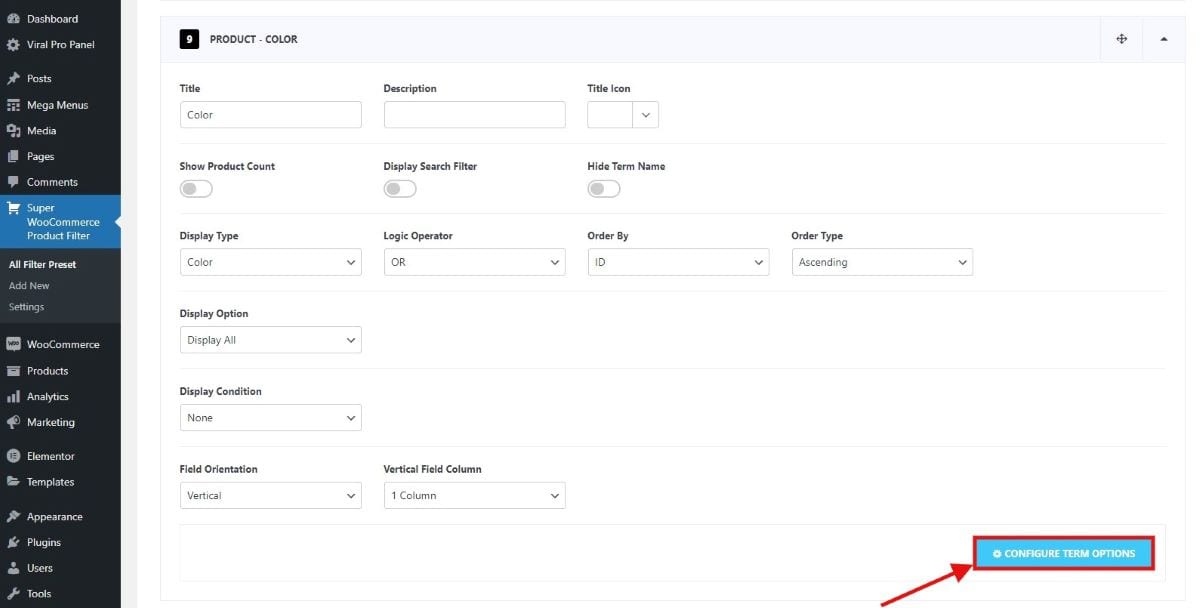Screen dimensions: 1200x608
Task: Toggle Display Search Filter switch
Action: [x=400, y=189]
